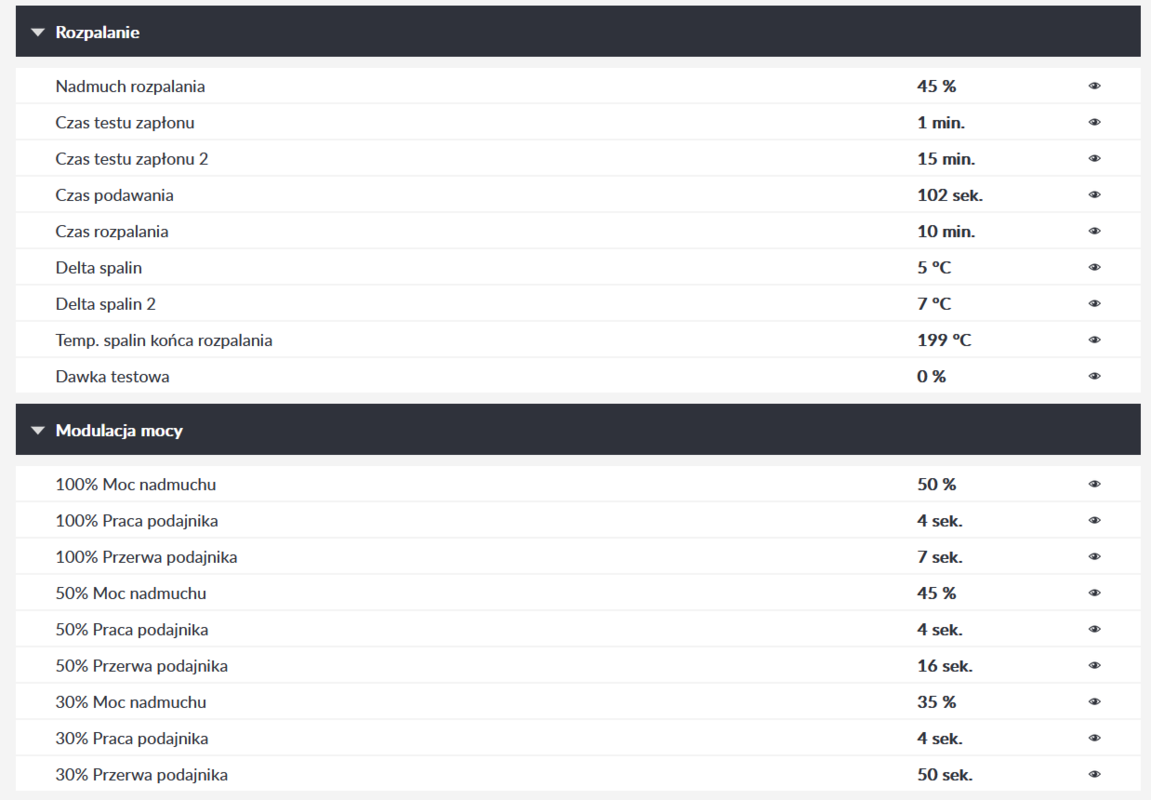Image resolution: width=1151 pixels, height=800 pixels.
Task: Click eye icon for 100% Moc nadmuchu
Action: coord(1094,485)
